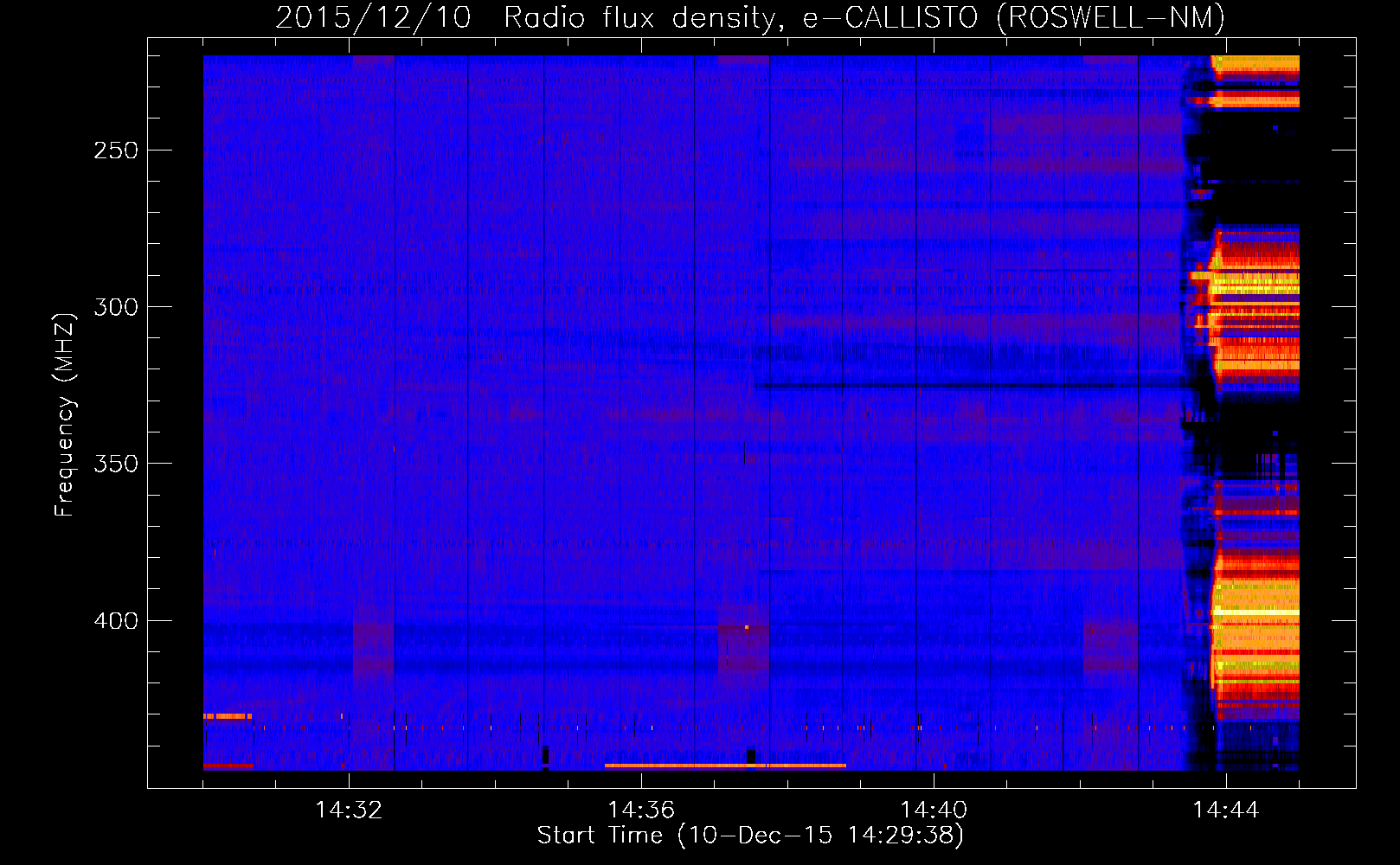This screenshot has height=865, width=1400.
Task: Click the 300 frequency tick label
Action: click(116, 307)
